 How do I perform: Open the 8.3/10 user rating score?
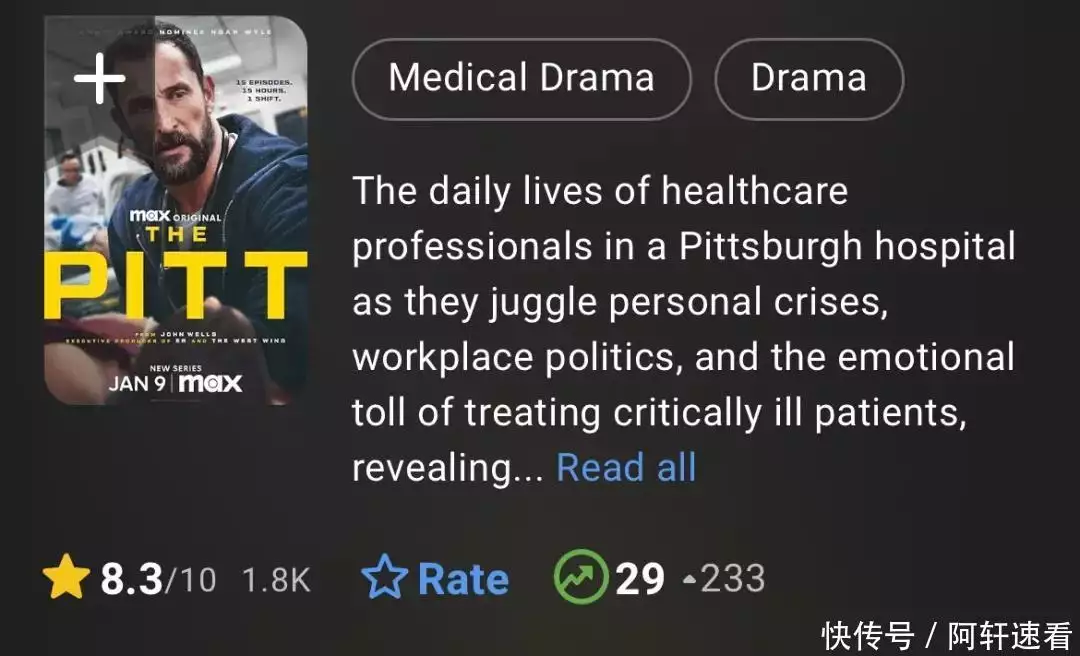click(x=158, y=579)
